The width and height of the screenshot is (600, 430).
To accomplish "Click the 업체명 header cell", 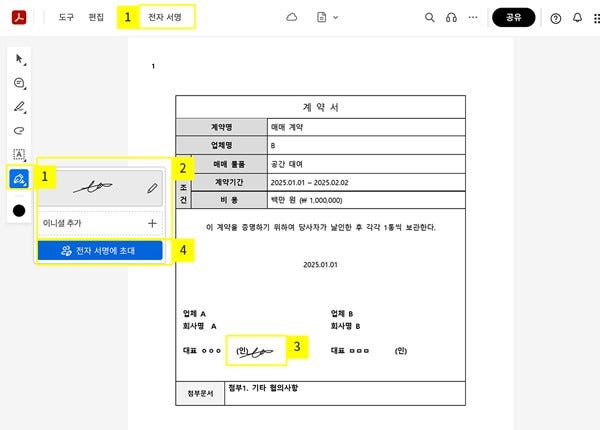I will tap(222, 145).
